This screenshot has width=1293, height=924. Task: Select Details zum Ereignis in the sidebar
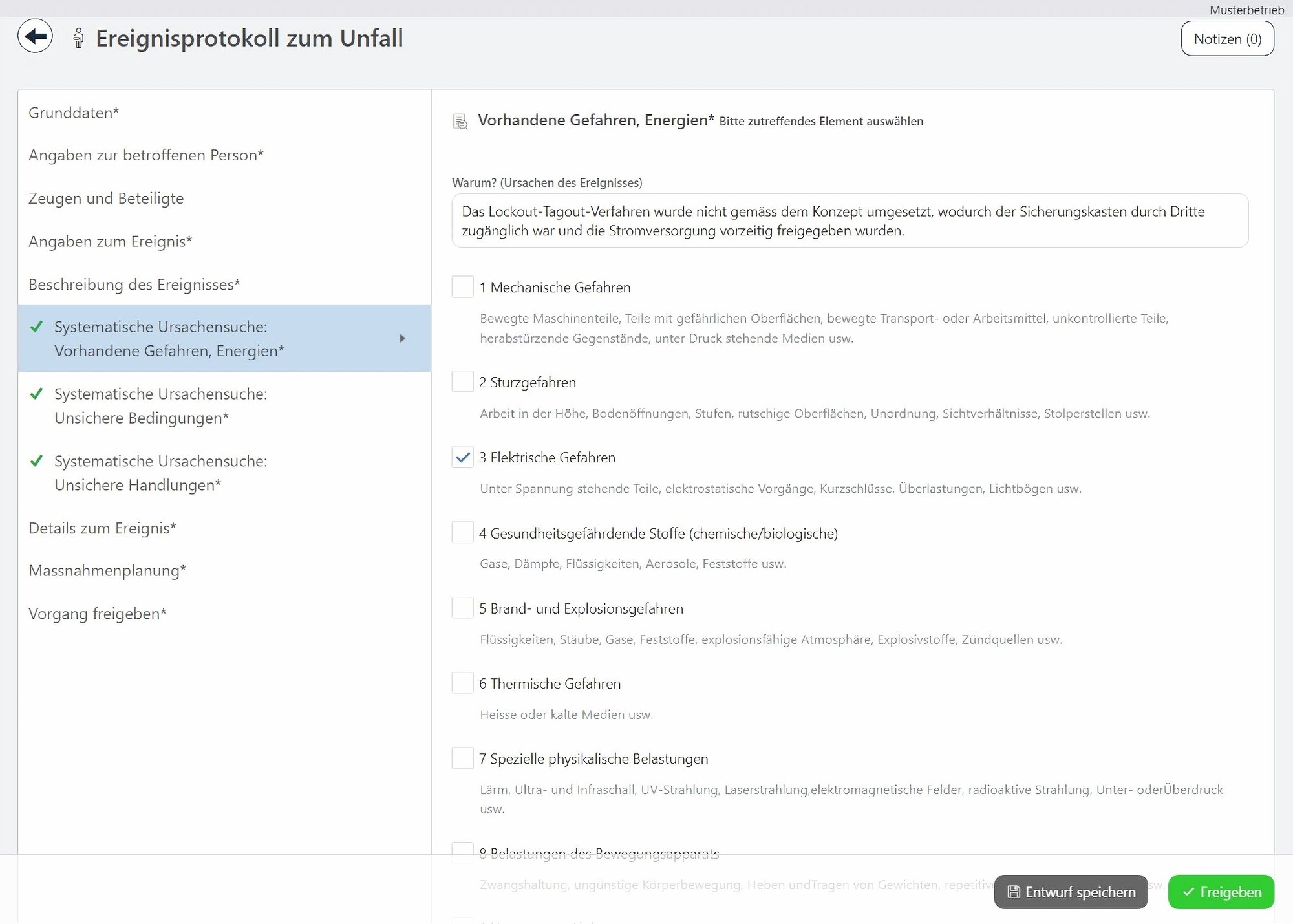point(102,528)
